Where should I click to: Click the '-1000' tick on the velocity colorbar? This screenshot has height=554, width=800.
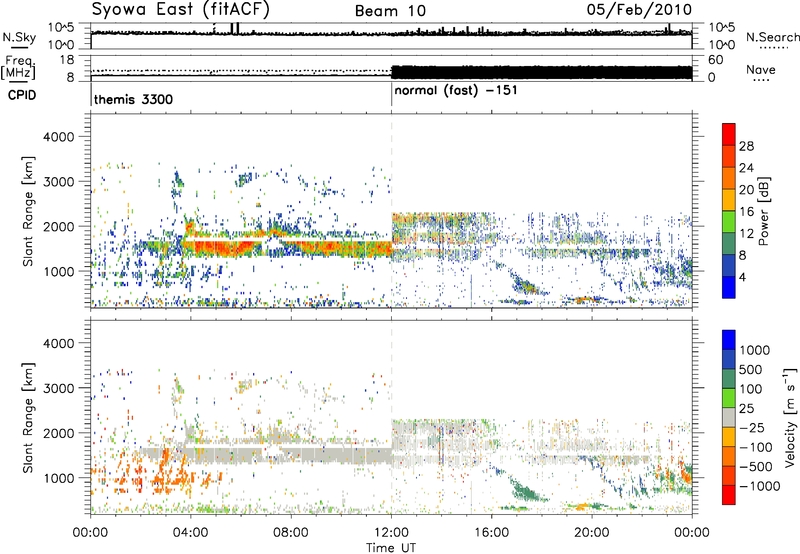[759, 486]
